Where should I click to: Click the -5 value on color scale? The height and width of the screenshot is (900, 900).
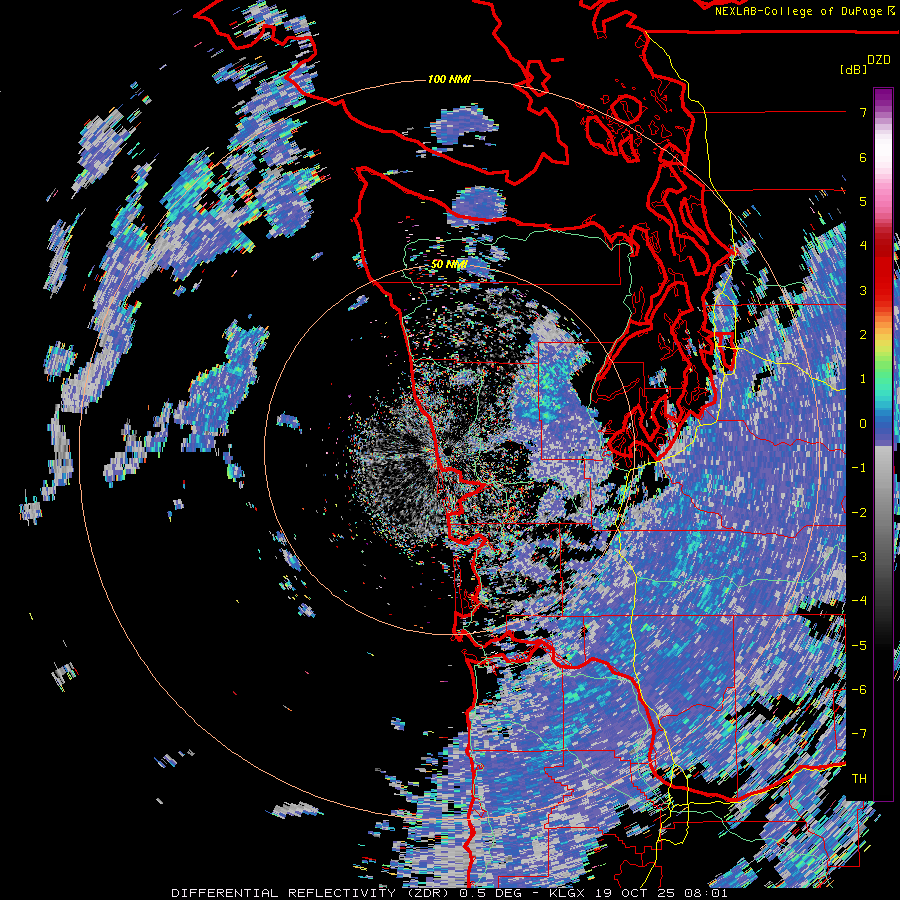[859, 646]
